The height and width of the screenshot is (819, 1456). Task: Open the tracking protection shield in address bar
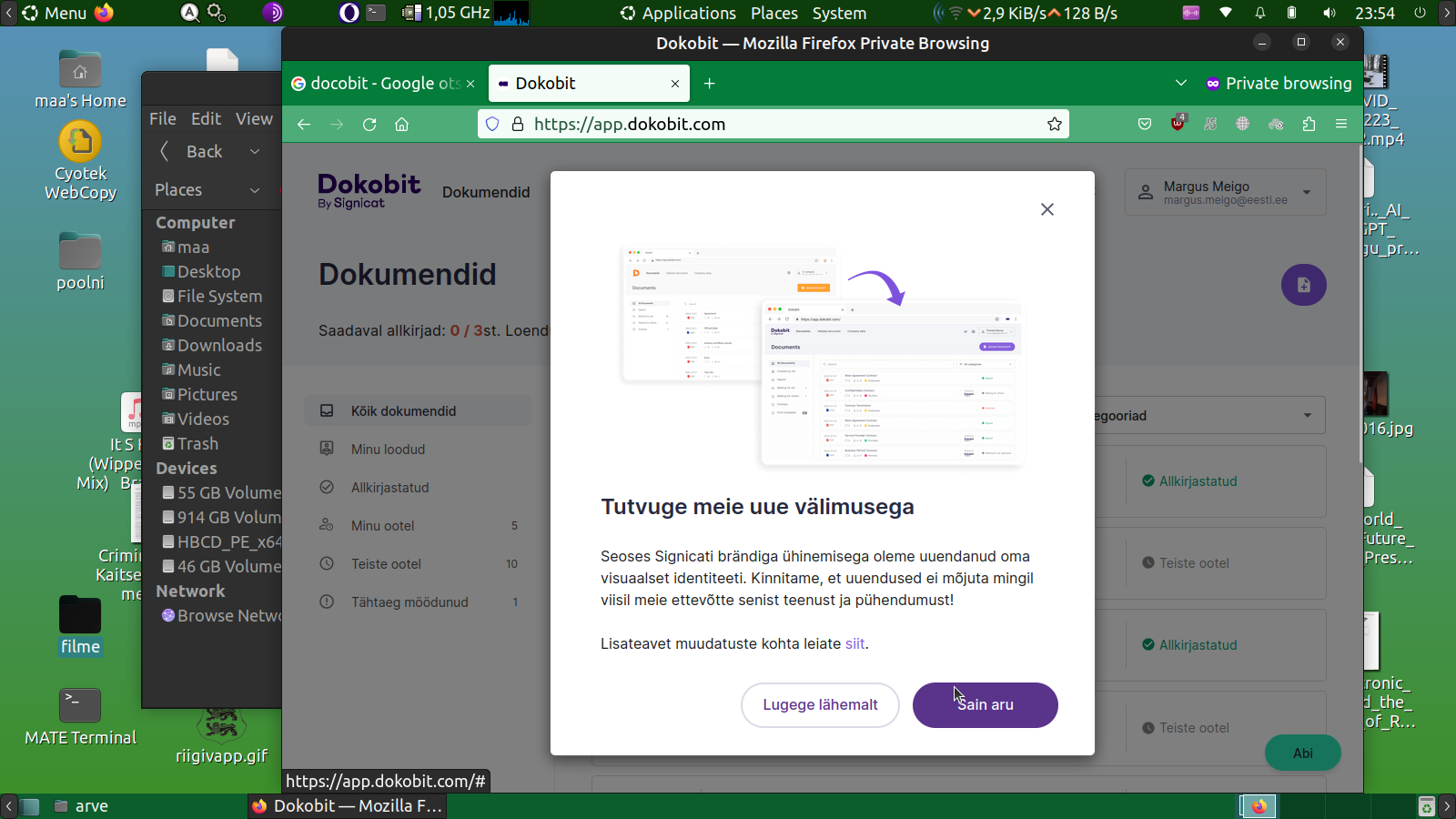point(492,125)
